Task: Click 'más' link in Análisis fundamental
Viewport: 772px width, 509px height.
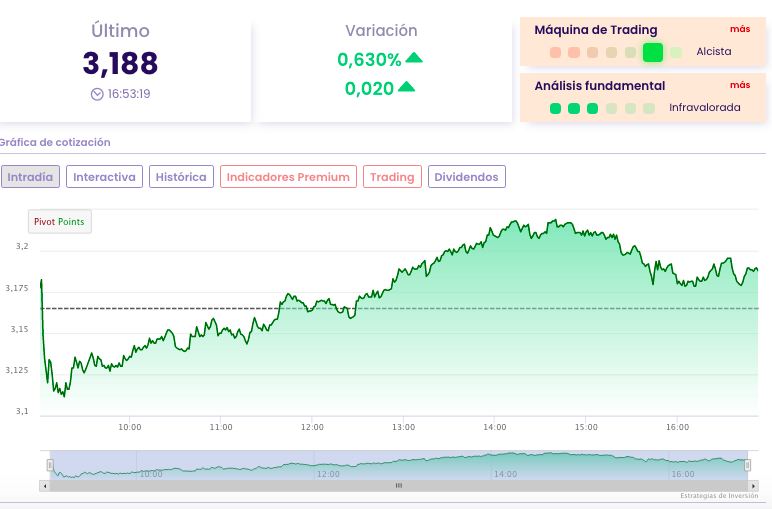Action: (x=740, y=85)
